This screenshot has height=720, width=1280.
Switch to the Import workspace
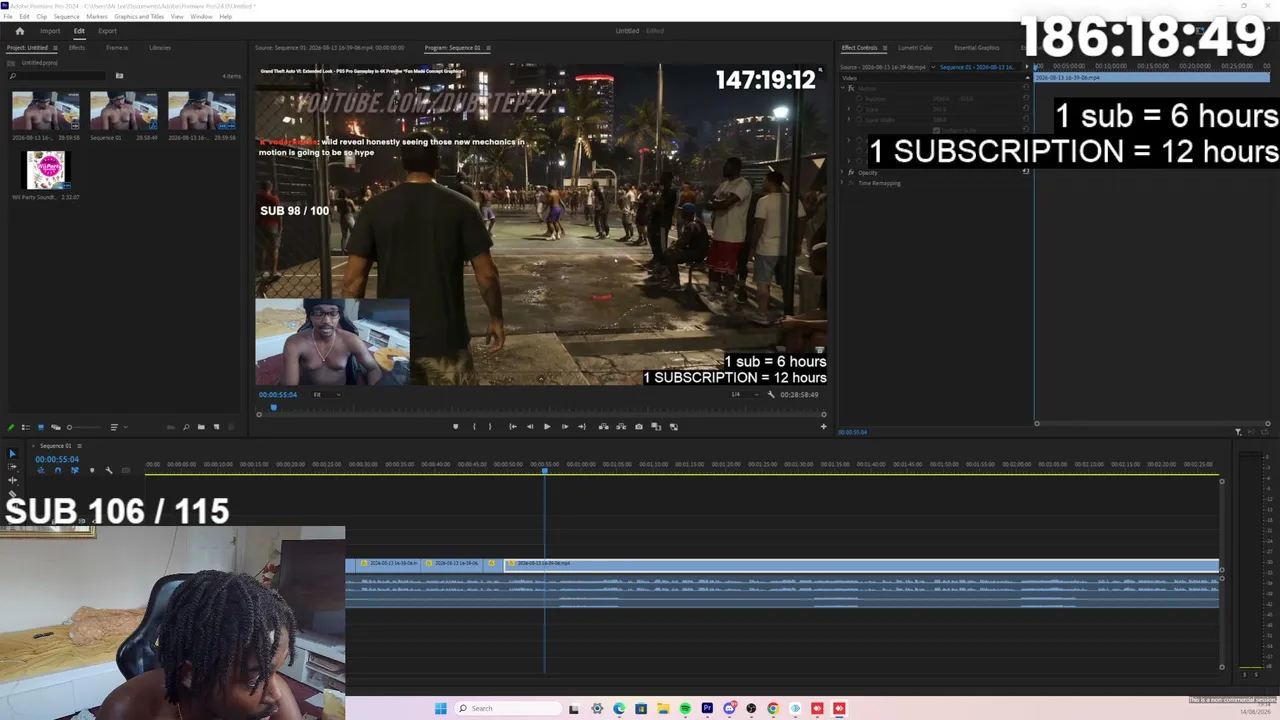coord(50,31)
